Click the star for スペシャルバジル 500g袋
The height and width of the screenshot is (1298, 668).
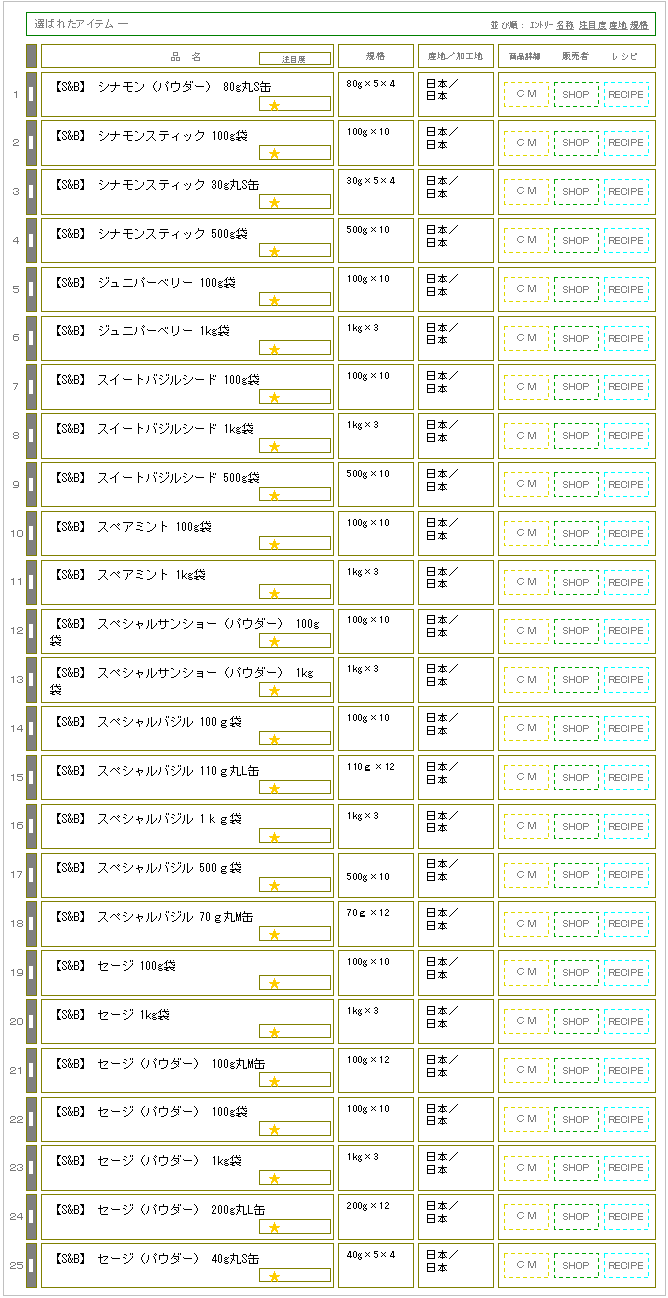pyautogui.click(x=274, y=886)
